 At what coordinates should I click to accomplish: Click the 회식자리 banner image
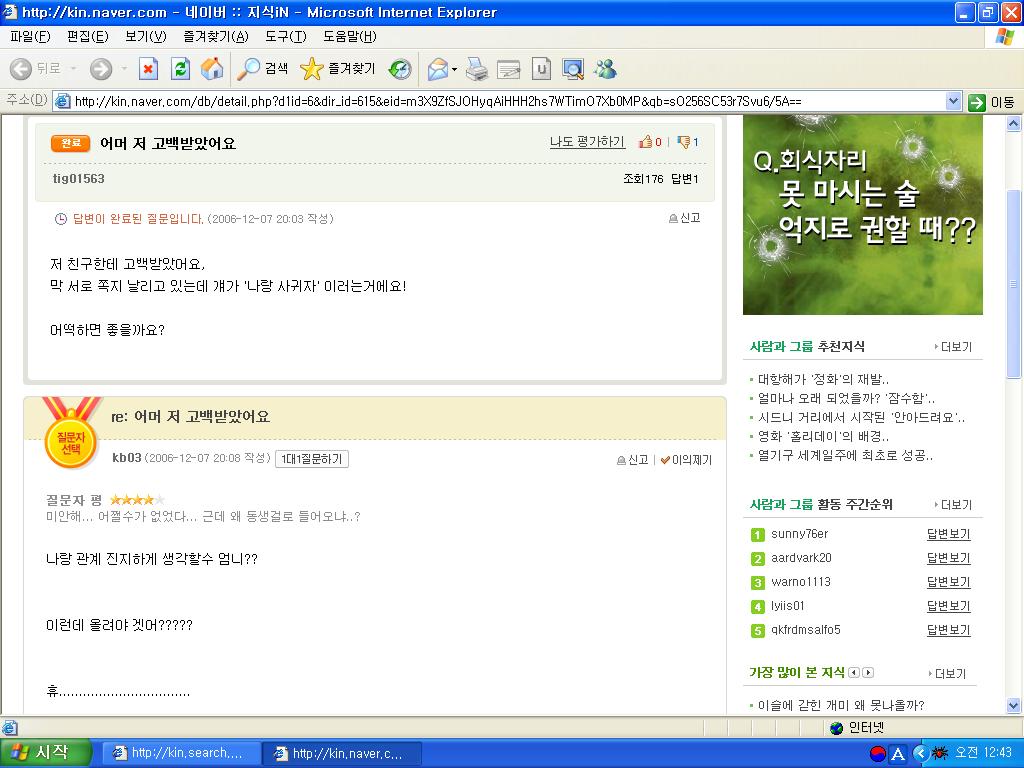[x=863, y=215]
